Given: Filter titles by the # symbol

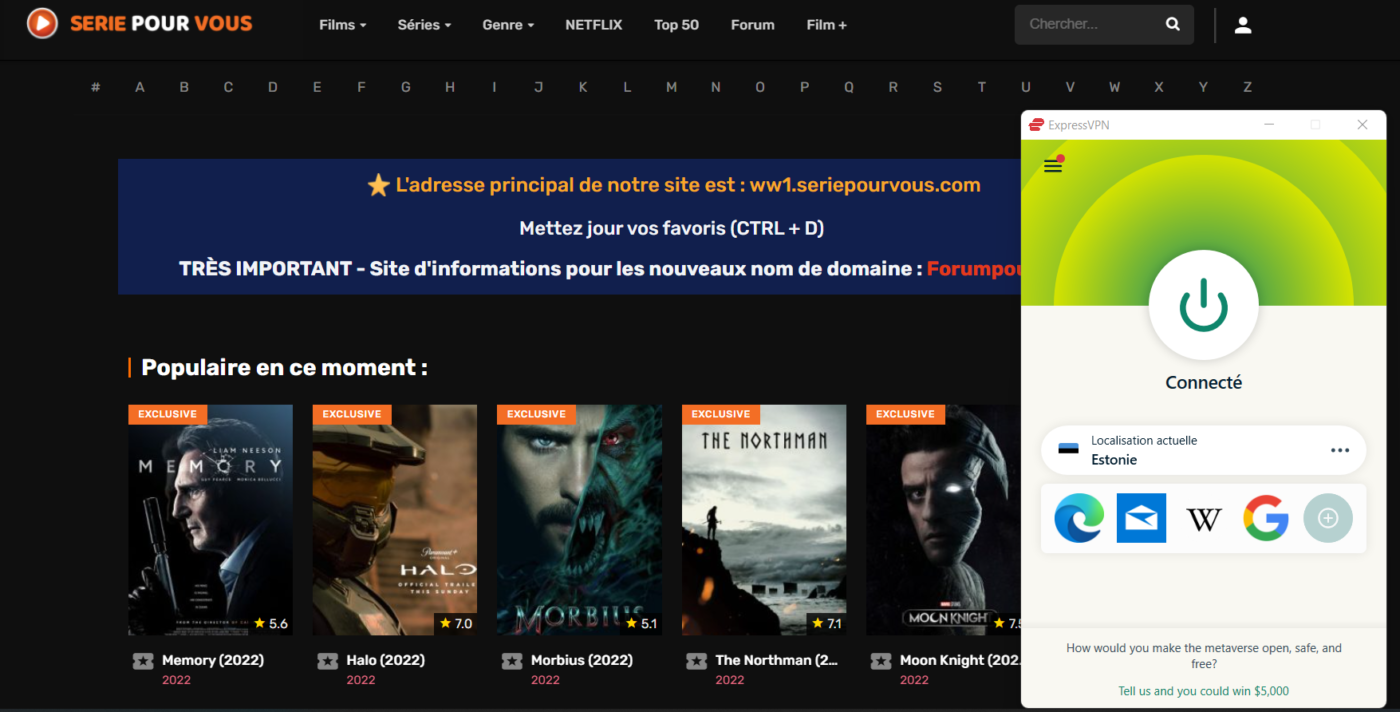Looking at the screenshot, I should click(96, 87).
